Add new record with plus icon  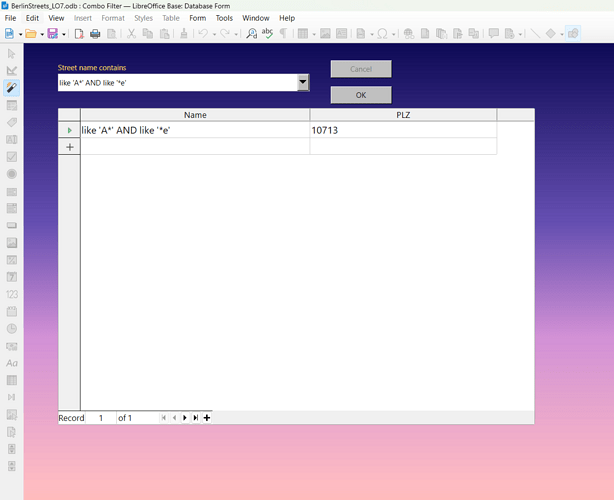pyautogui.click(x=207, y=417)
